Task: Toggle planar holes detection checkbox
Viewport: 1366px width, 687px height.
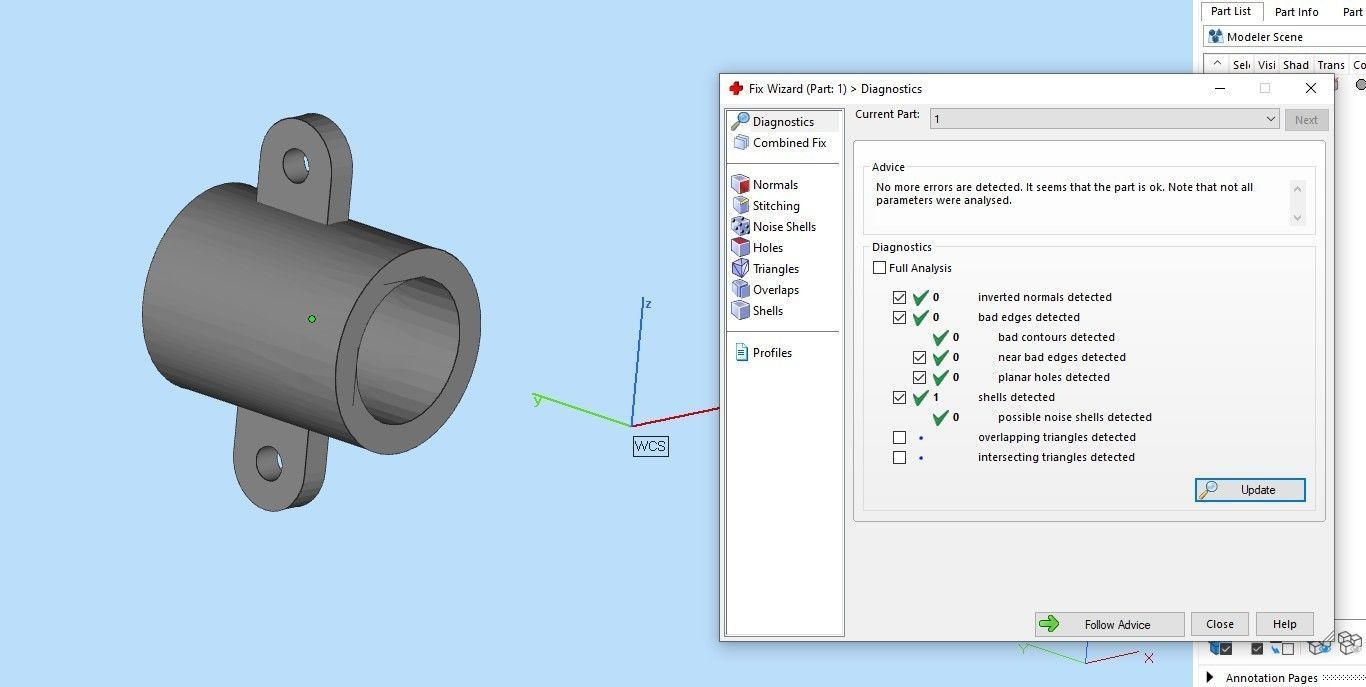Action: (x=919, y=377)
